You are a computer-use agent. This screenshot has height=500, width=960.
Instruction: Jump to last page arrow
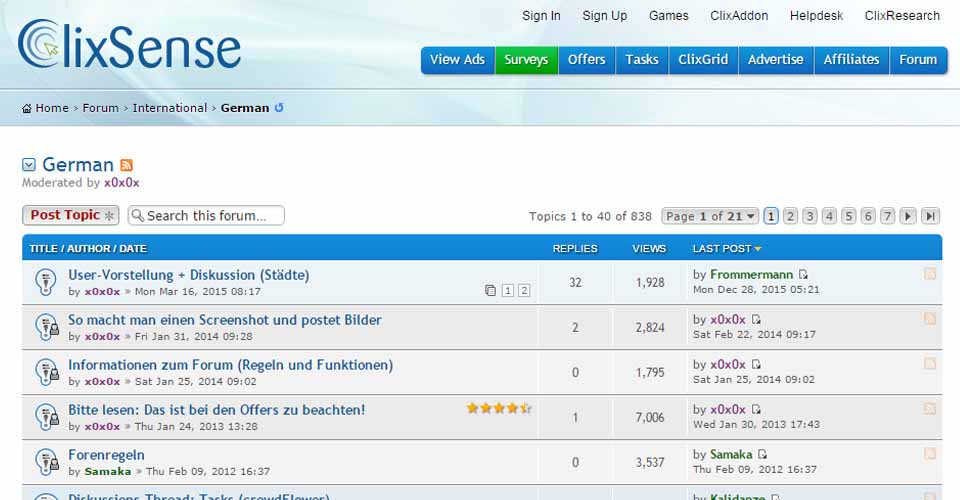coord(931,216)
